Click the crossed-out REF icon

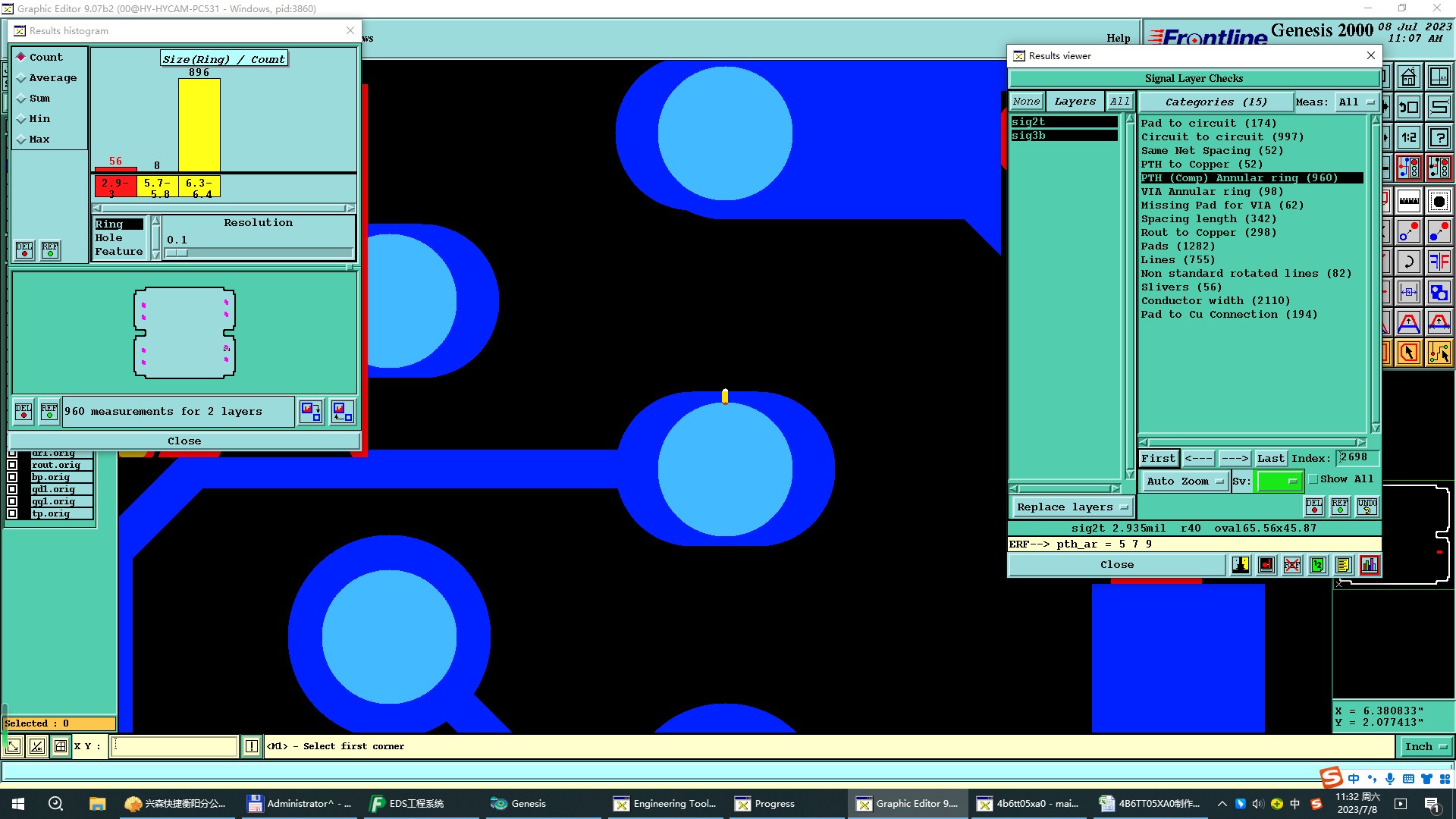pyautogui.click(x=1292, y=565)
